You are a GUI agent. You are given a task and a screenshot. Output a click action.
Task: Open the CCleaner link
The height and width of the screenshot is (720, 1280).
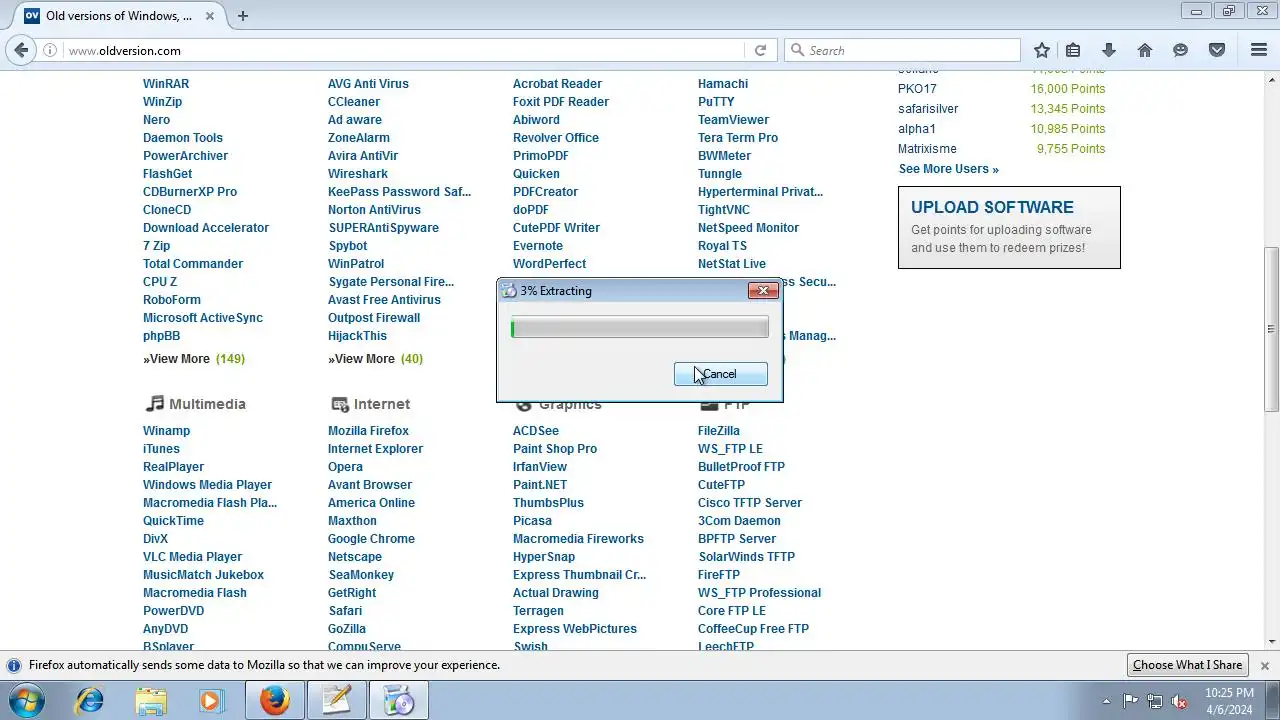[x=354, y=102]
